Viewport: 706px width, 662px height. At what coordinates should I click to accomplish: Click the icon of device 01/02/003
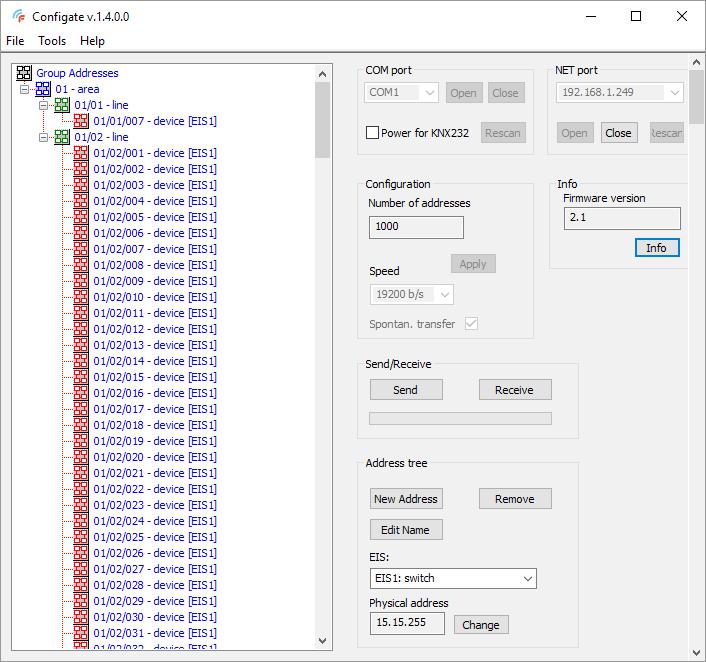pyautogui.click(x=81, y=185)
